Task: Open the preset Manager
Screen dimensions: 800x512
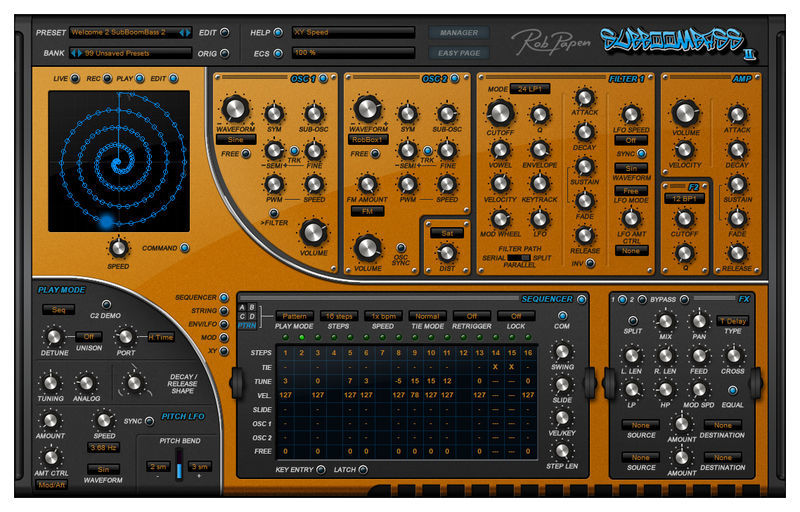Action: (459, 33)
